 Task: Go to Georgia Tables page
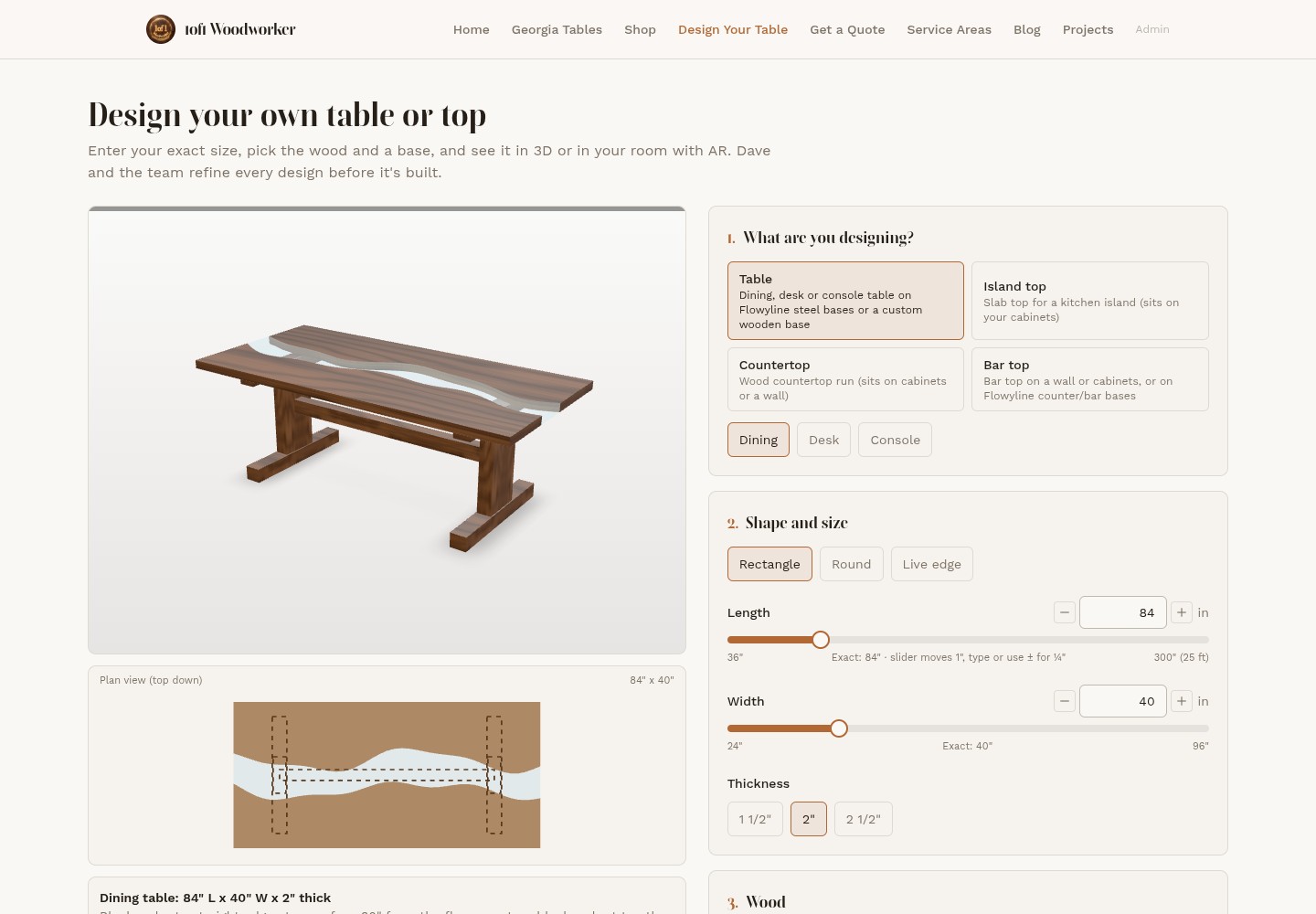(x=557, y=29)
